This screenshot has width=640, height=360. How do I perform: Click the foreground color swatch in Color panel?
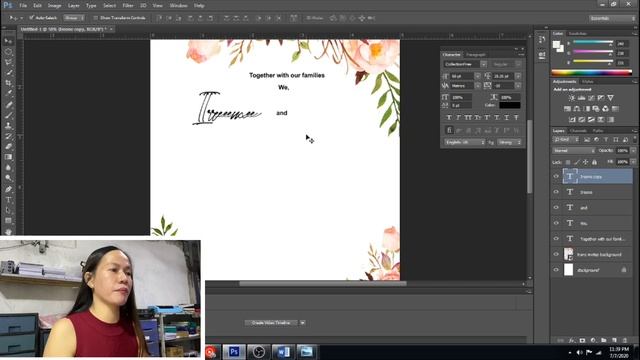tap(556, 44)
